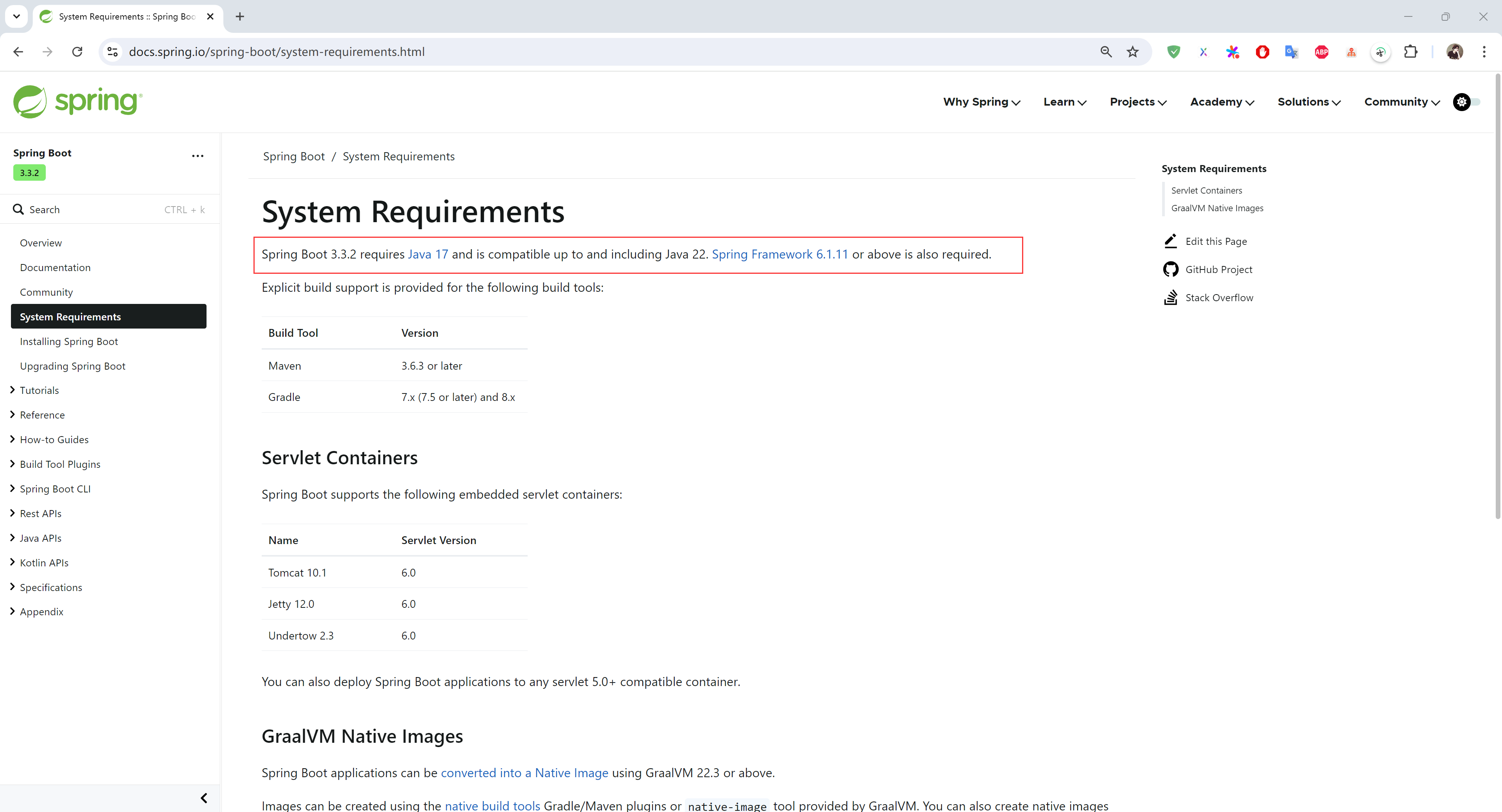Click the GitHub Project octocat icon

[1170, 269]
